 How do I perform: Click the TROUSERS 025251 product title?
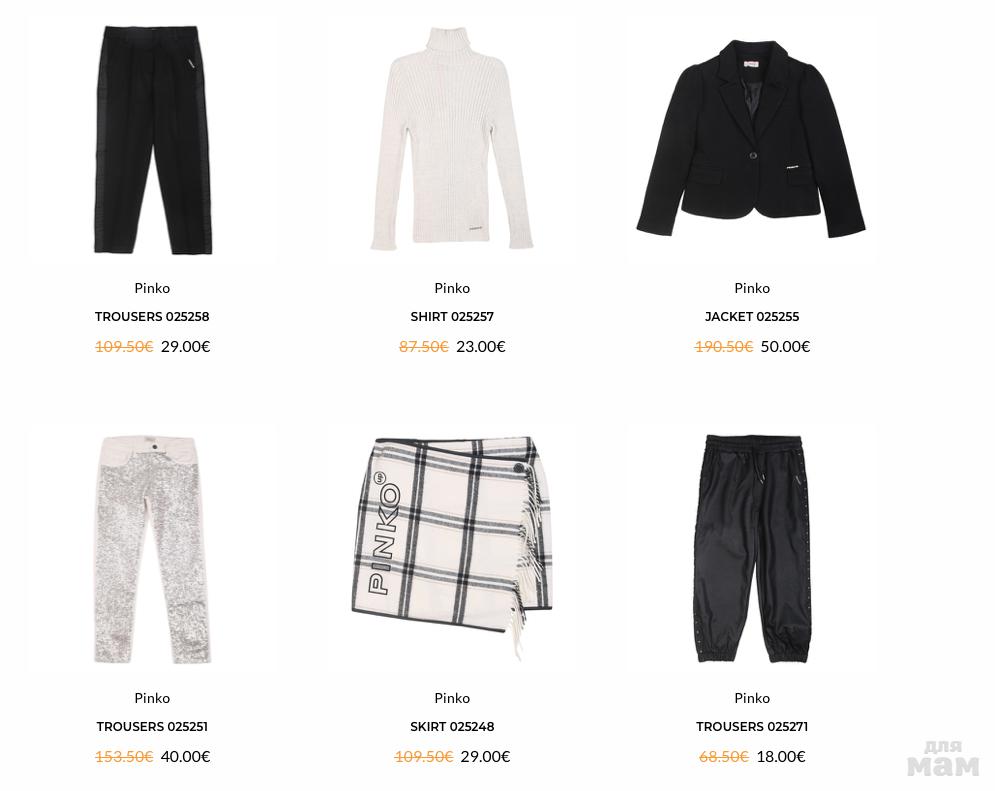tap(152, 726)
